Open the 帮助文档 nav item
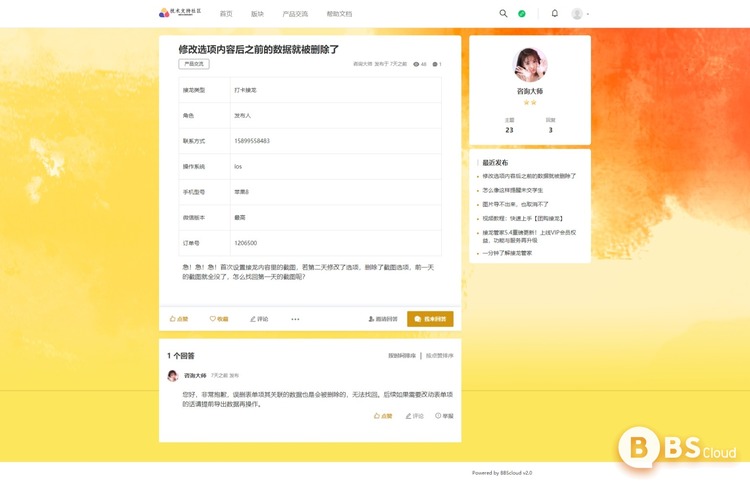 (339, 14)
